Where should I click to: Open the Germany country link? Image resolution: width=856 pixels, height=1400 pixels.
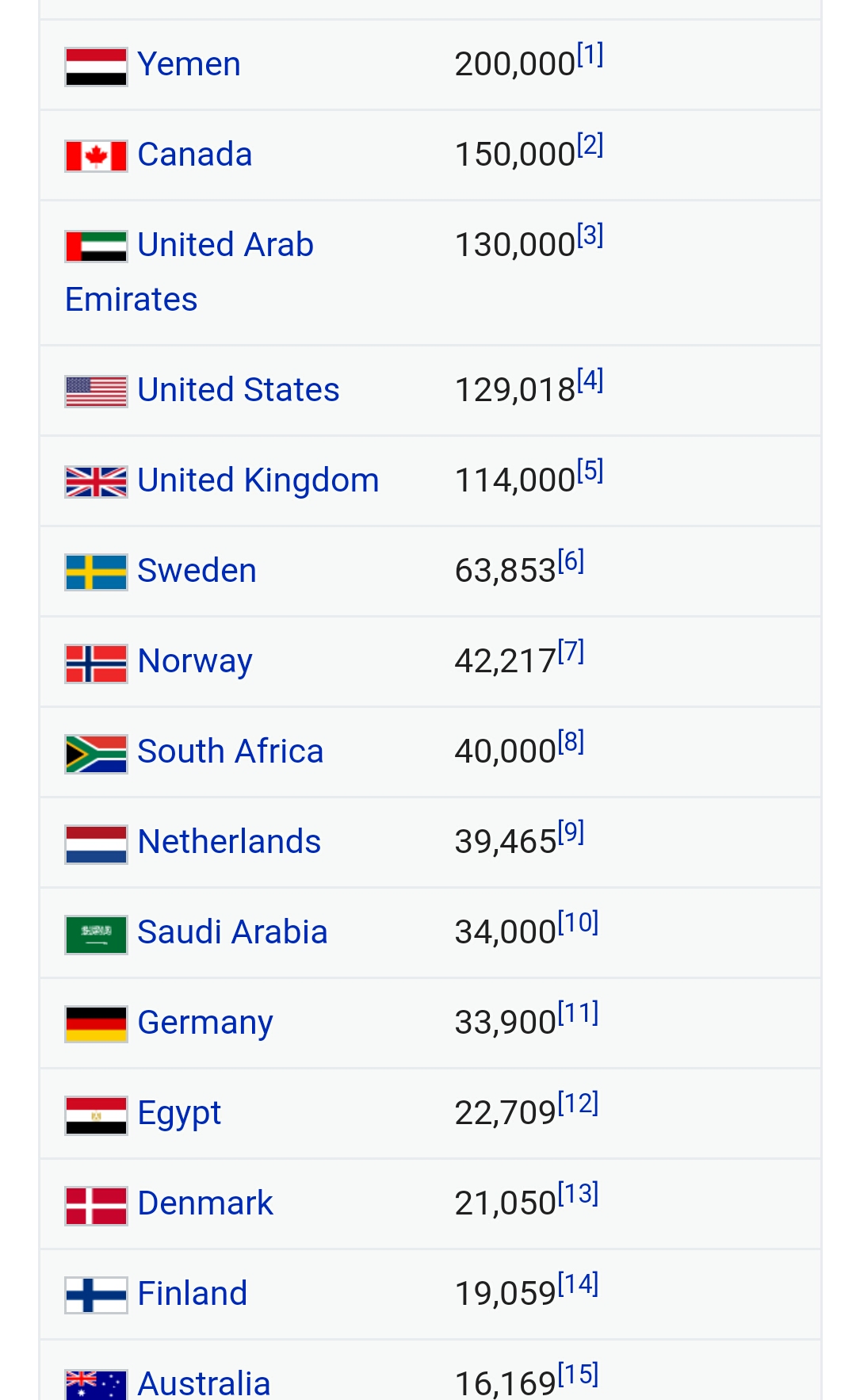click(205, 1023)
